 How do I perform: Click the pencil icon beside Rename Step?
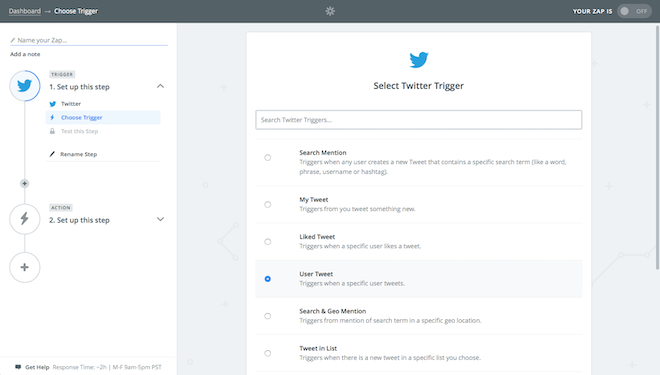tap(52, 154)
